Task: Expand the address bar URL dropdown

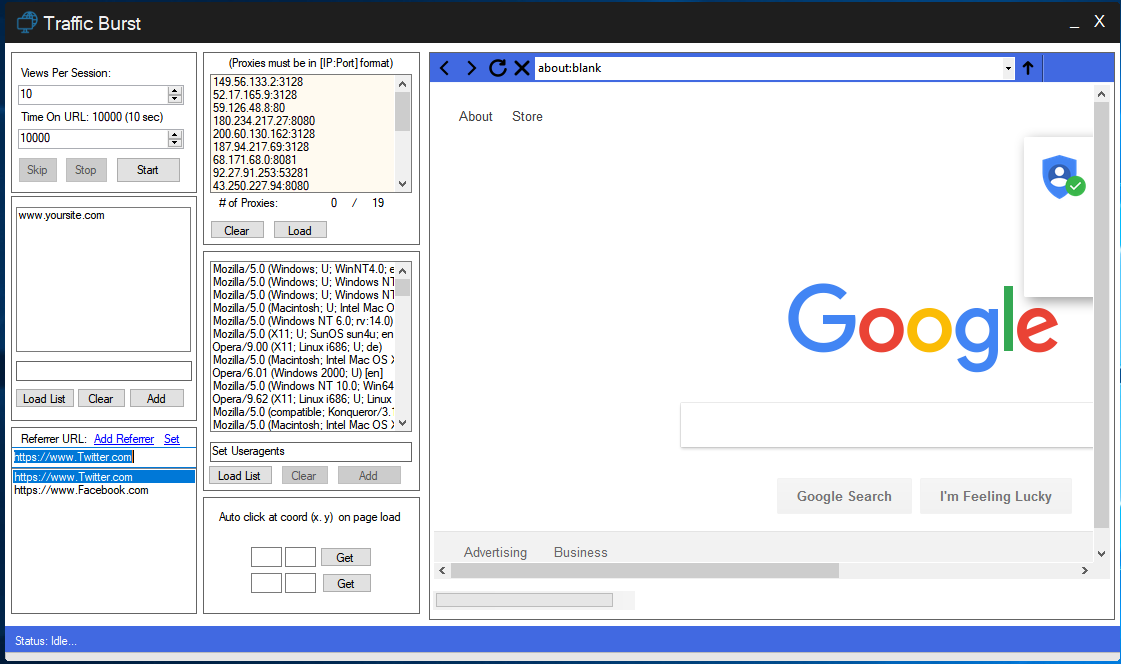Action: pyautogui.click(x=1008, y=68)
